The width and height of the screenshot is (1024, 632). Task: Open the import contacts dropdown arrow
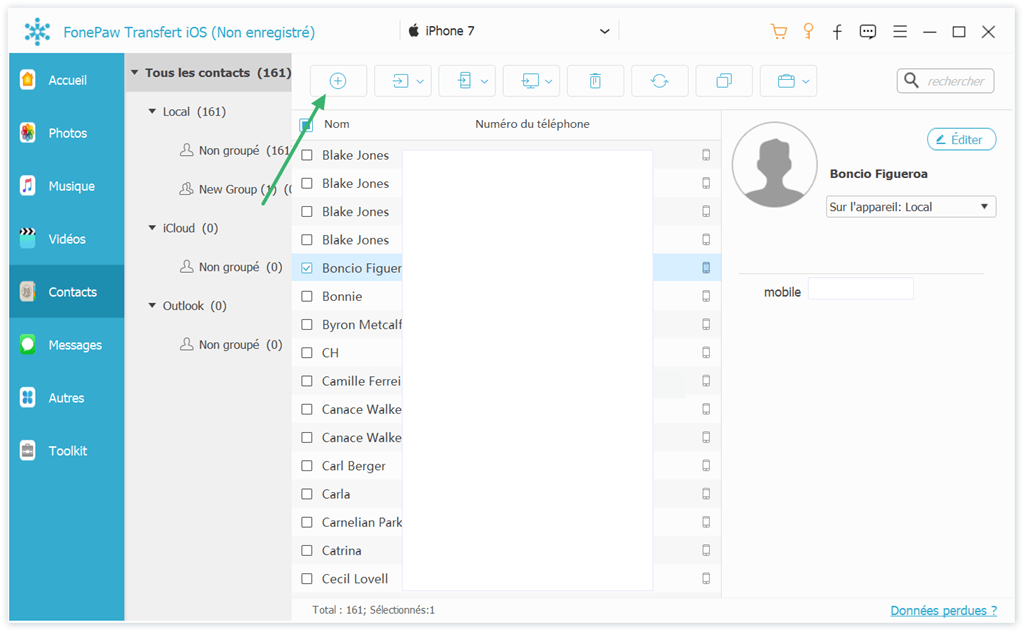pos(420,82)
